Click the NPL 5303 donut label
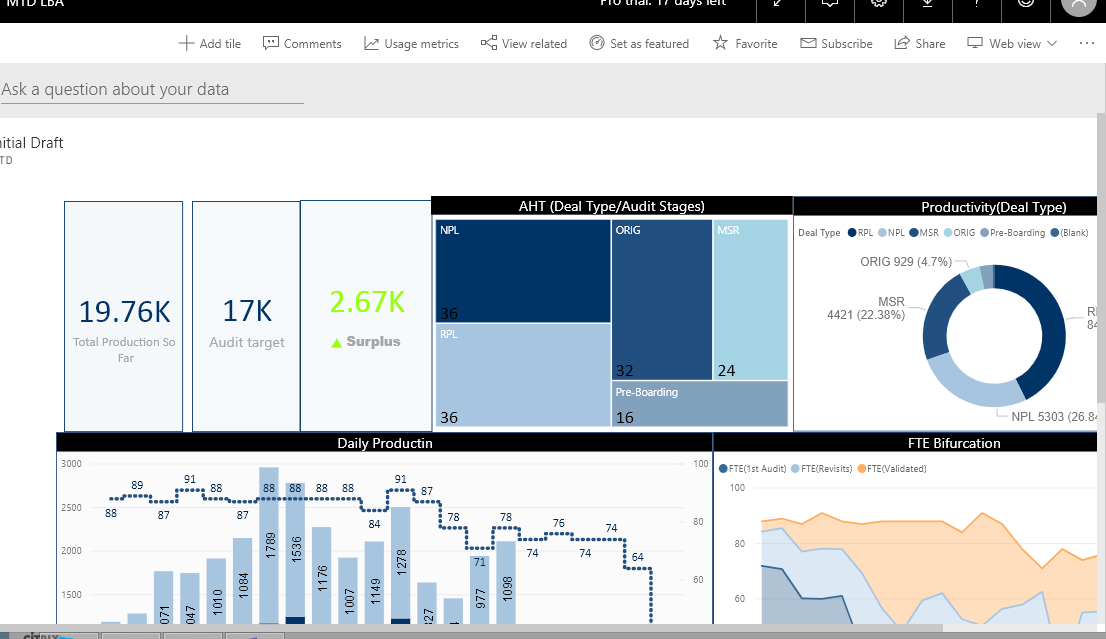This screenshot has height=639, width=1106. 1054,417
